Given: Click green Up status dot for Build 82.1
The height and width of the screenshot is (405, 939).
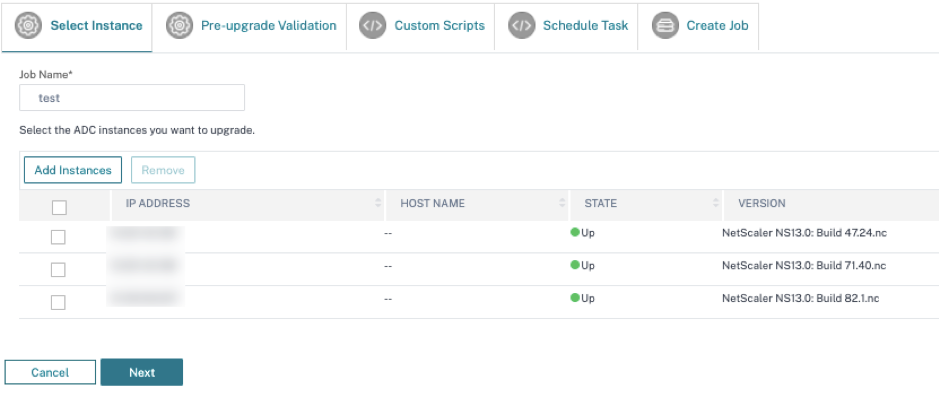Looking at the screenshot, I should pos(575,297).
